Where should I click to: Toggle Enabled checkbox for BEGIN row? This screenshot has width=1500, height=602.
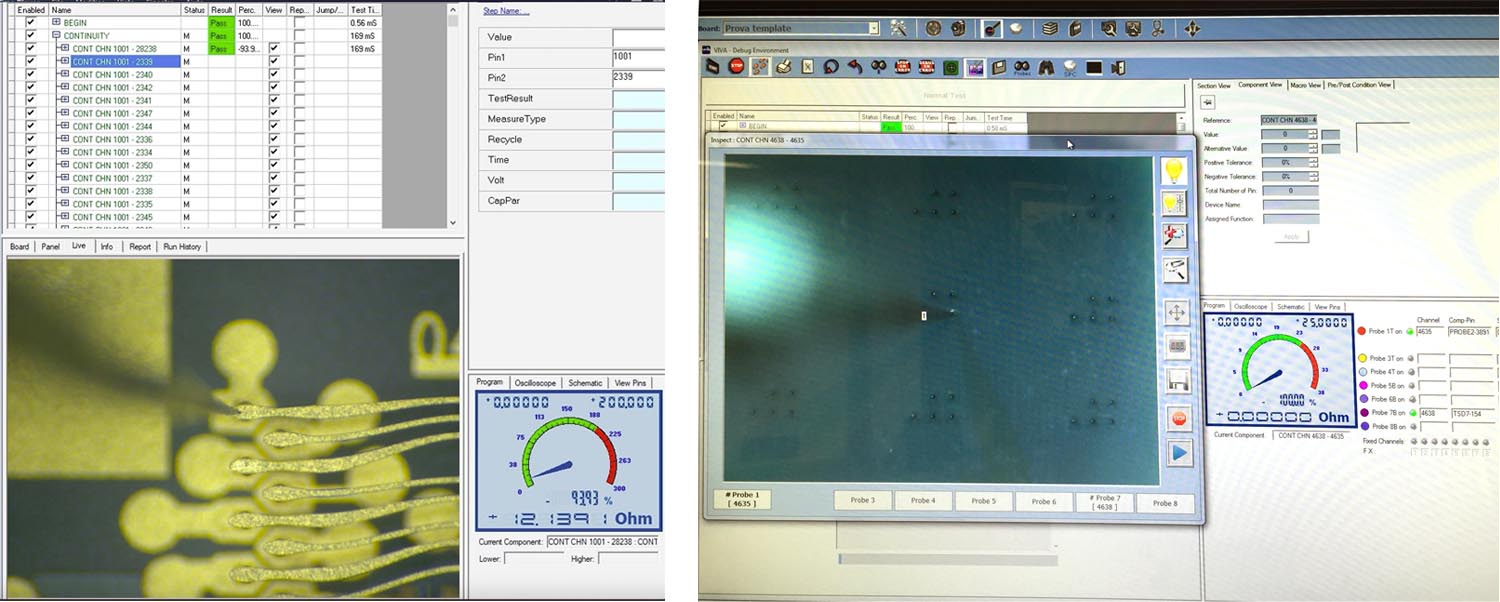click(31, 22)
